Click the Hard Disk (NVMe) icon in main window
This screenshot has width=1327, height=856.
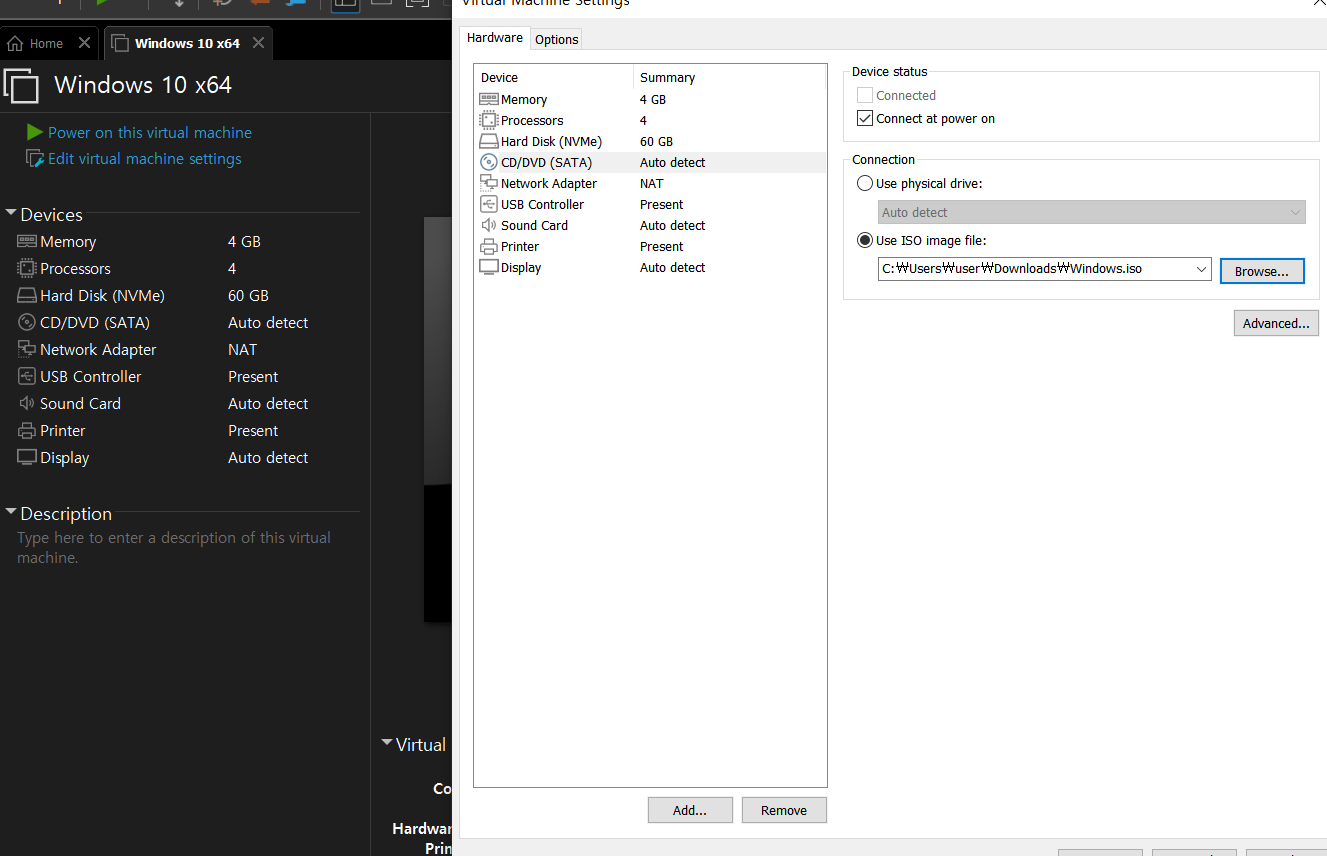pyautogui.click(x=27, y=295)
